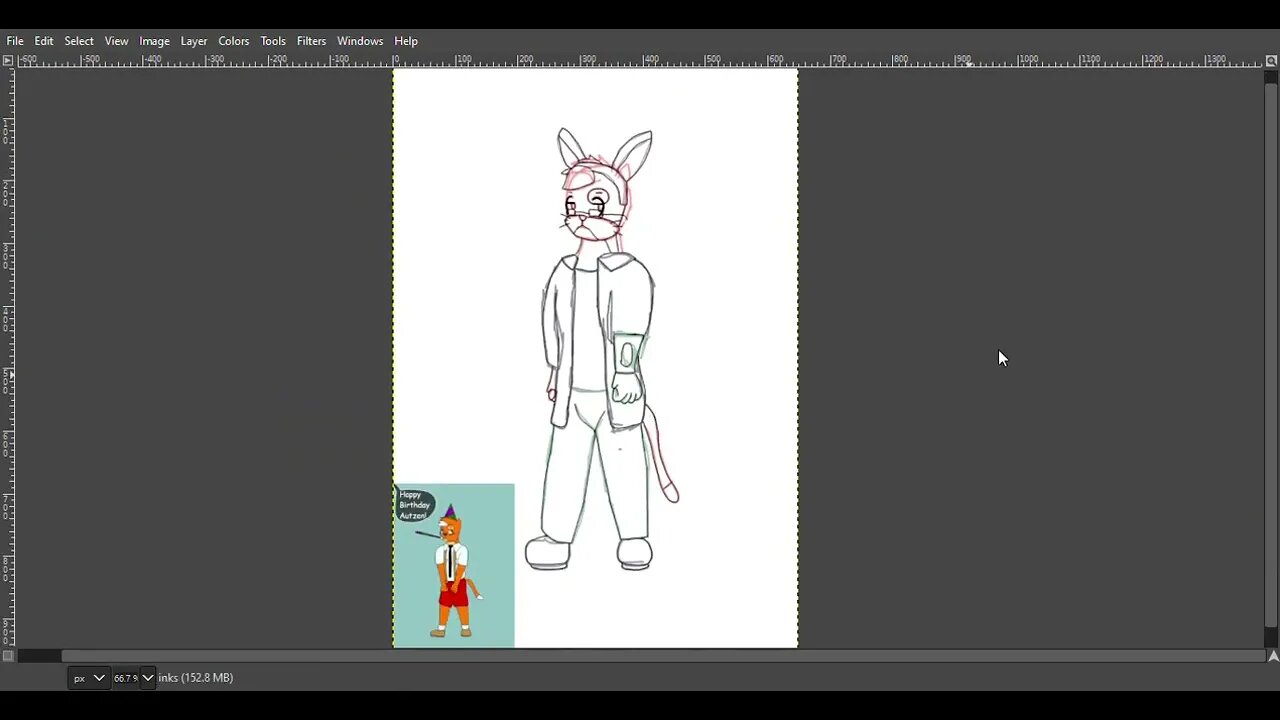The width and height of the screenshot is (1280, 720).
Task: Open the Image menu
Action: 154,41
